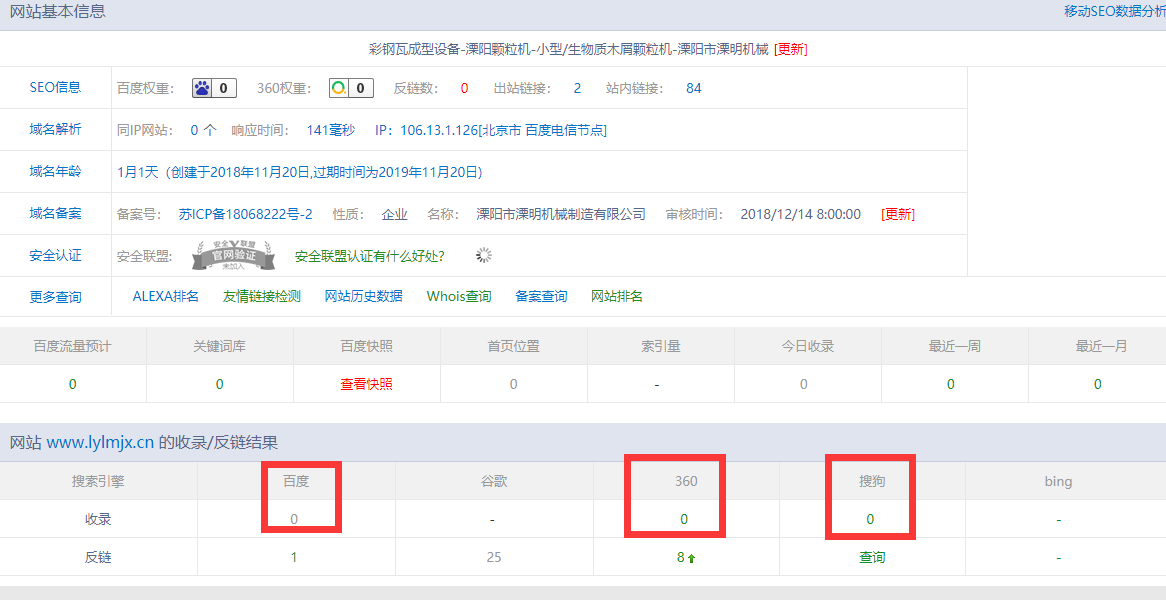
Task: Open 网站排名 link
Action: click(x=617, y=296)
